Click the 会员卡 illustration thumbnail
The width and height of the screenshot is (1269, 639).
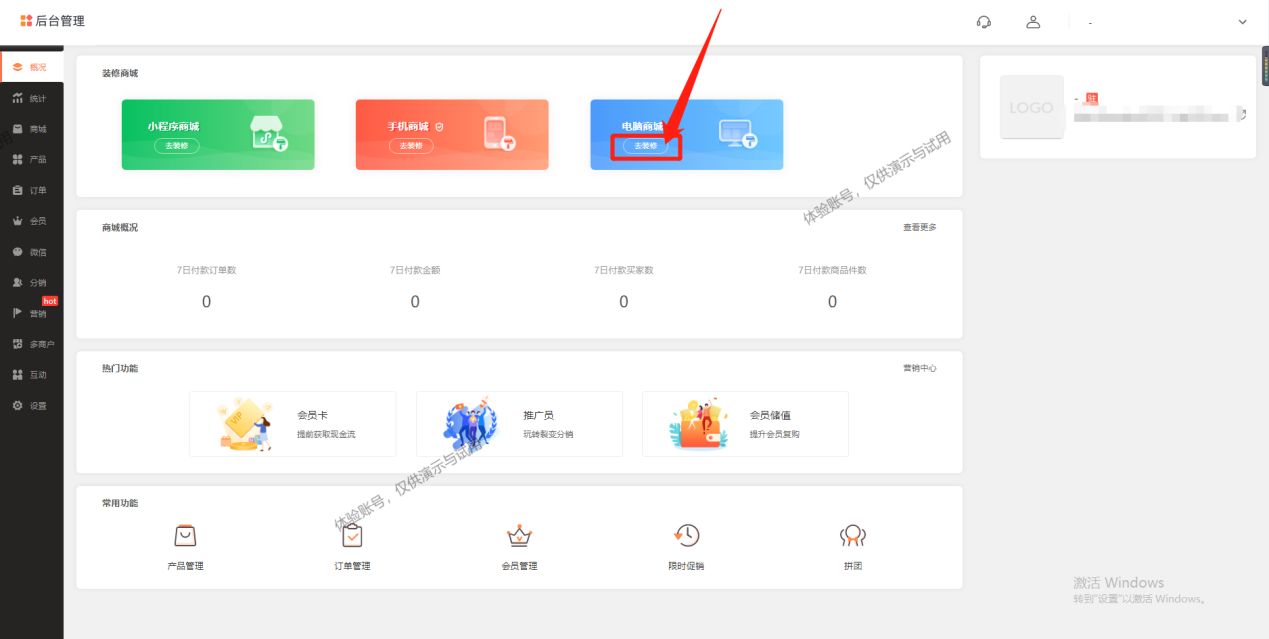tap(245, 424)
